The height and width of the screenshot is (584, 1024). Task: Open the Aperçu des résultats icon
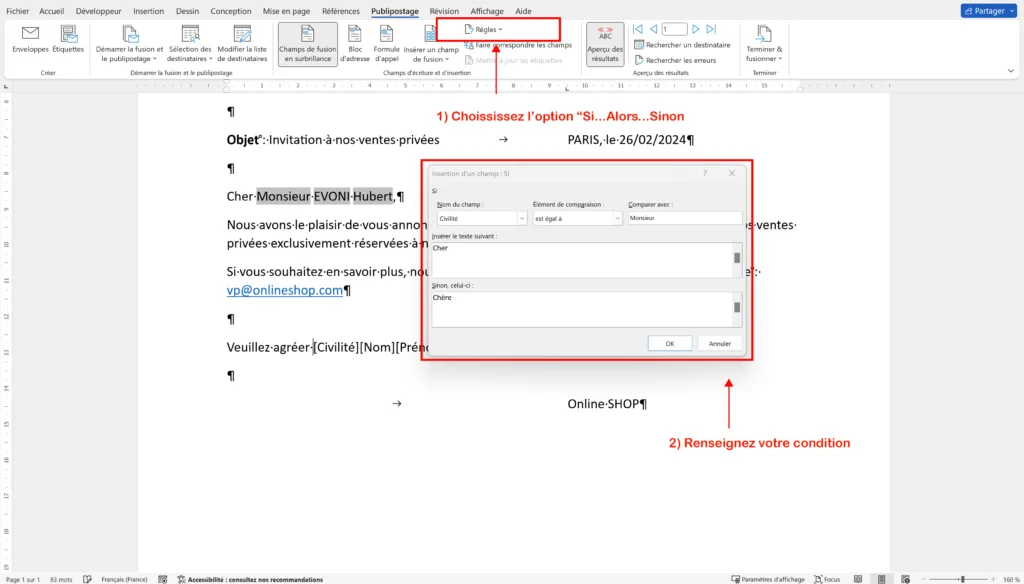click(604, 44)
